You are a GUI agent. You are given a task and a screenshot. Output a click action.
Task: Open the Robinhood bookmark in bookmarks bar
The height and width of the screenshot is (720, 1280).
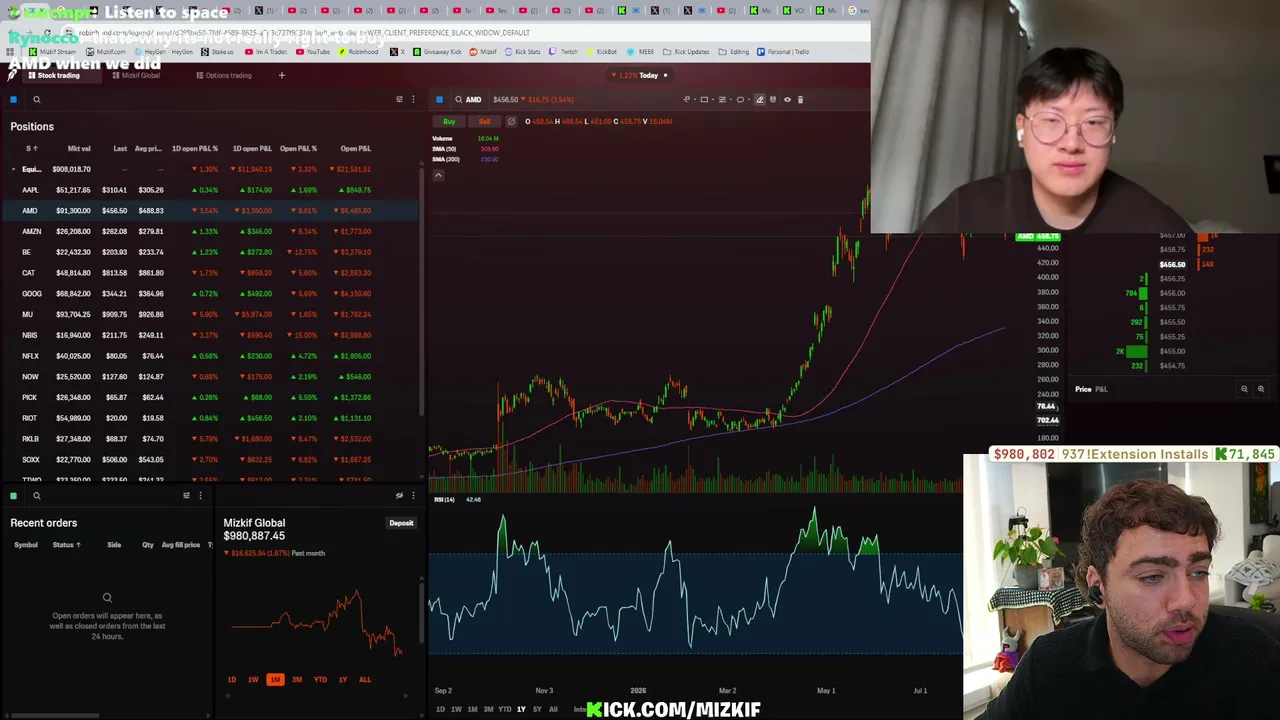(x=357, y=52)
